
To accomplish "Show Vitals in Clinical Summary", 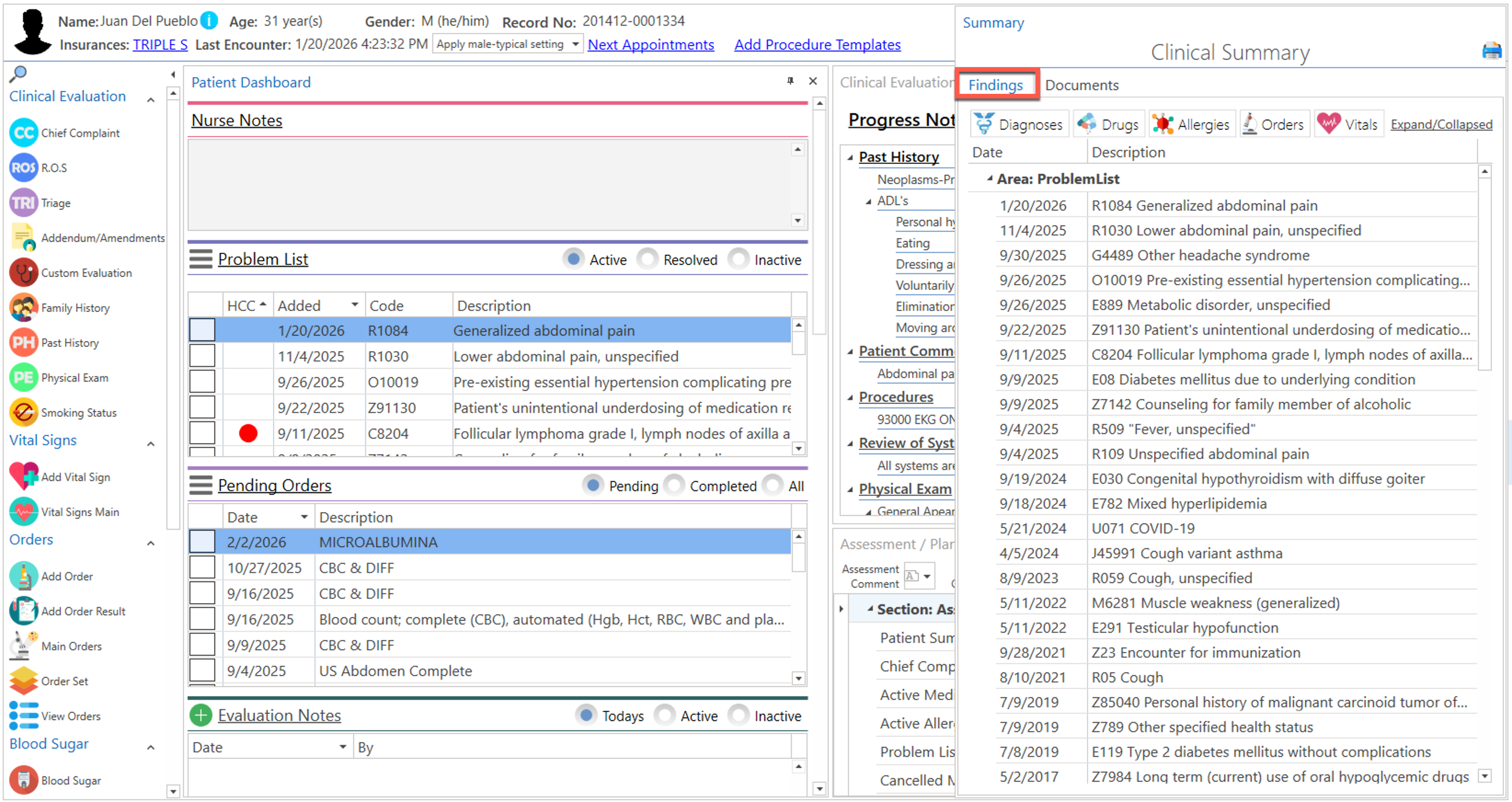I will coord(1348,125).
